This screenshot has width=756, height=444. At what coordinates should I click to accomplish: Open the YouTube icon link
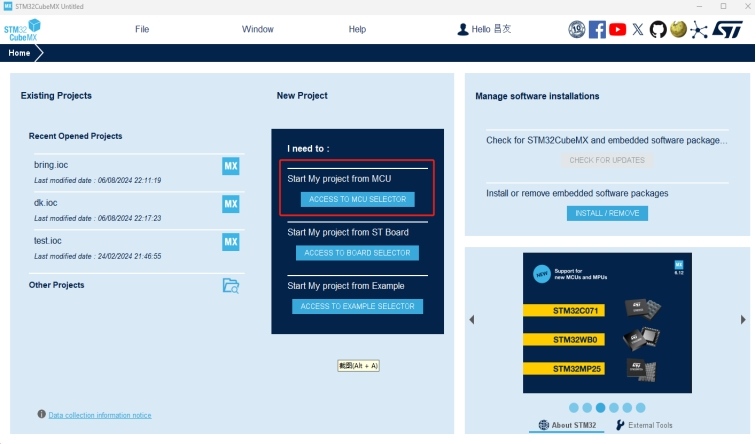tap(618, 30)
